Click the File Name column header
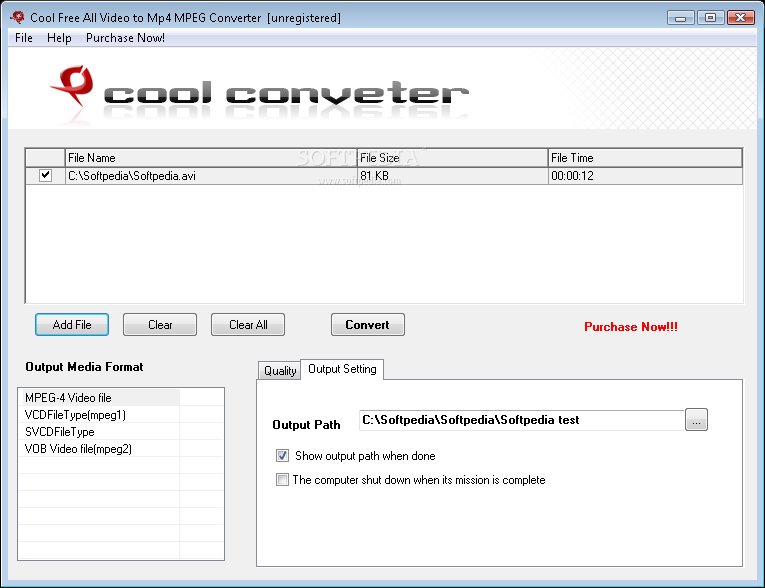 [x=211, y=158]
